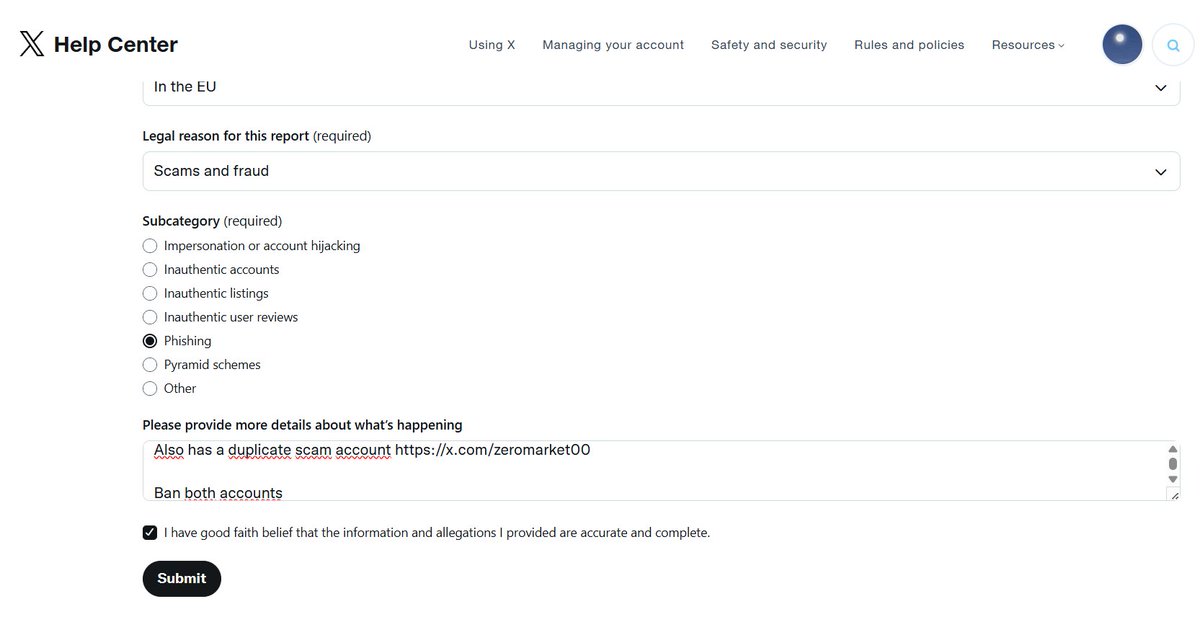The height and width of the screenshot is (617, 1200).
Task: Select the Other subcategory option
Action: coord(150,389)
